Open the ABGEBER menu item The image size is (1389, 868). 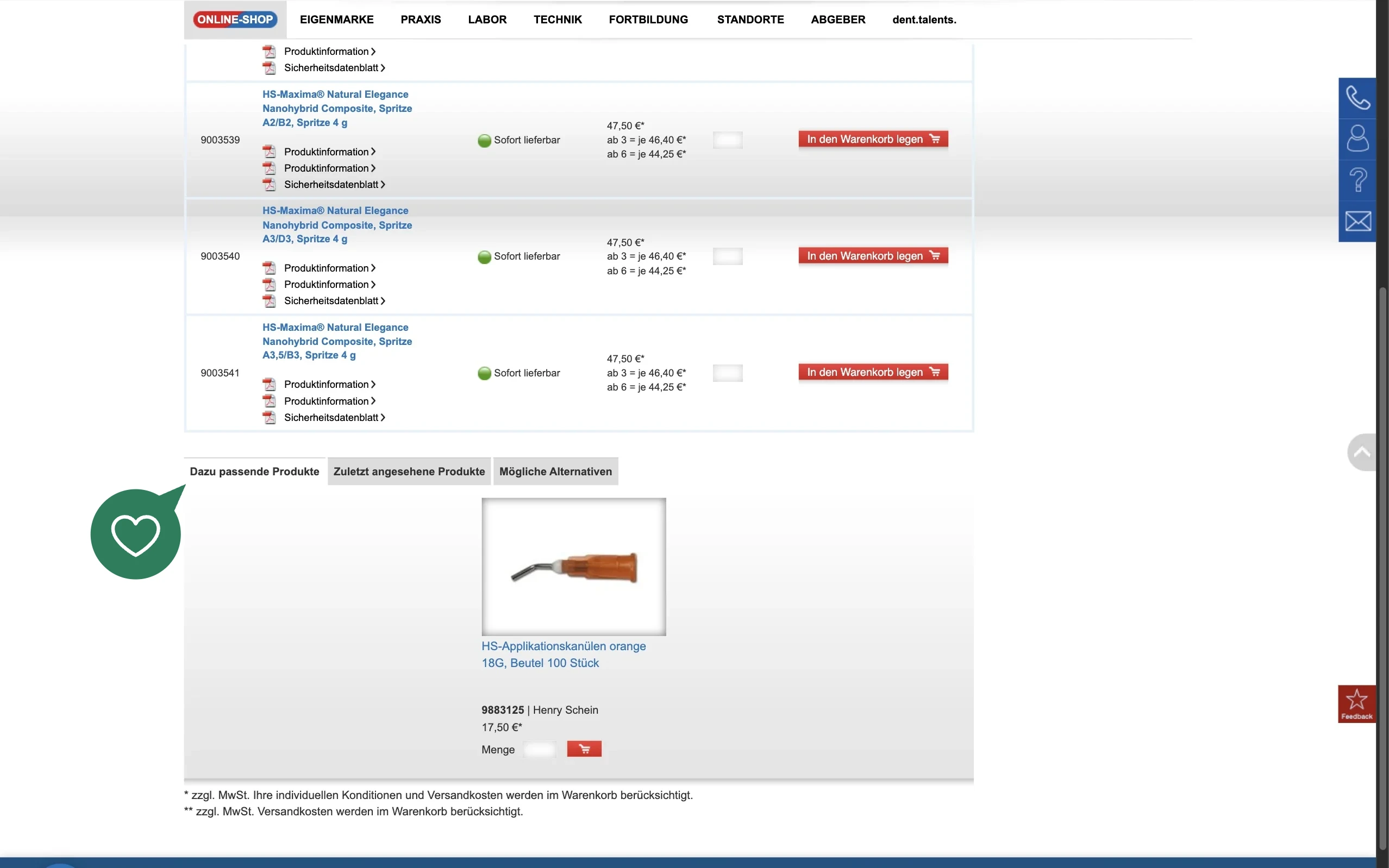(x=838, y=20)
